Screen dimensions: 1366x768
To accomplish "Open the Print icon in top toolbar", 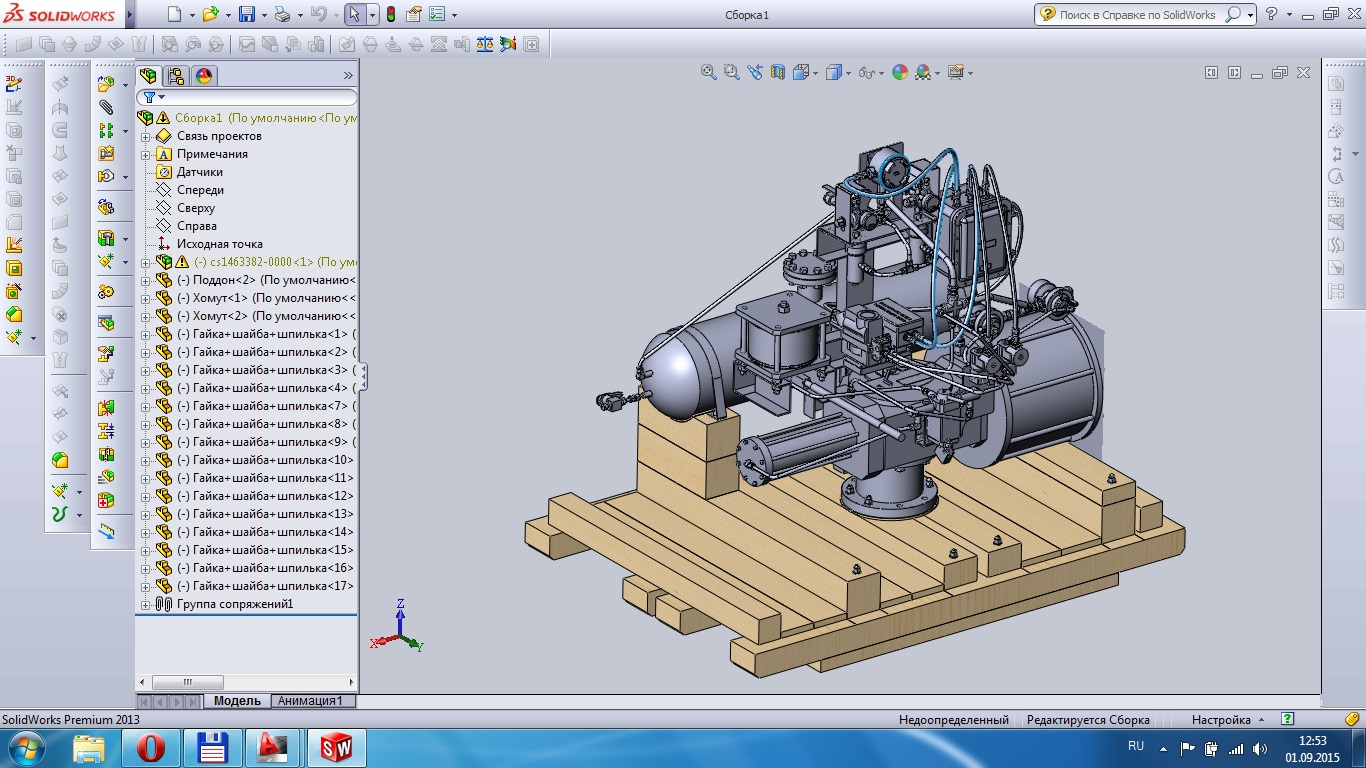I will 282,15.
